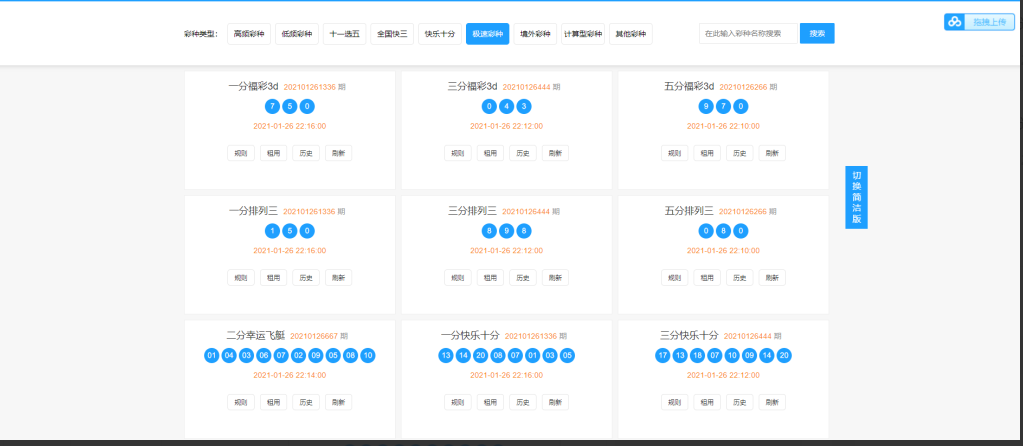This screenshot has width=1023, height=446.
Task: Click ball 1 in 一分排列三 results
Action: pyautogui.click(x=273, y=231)
